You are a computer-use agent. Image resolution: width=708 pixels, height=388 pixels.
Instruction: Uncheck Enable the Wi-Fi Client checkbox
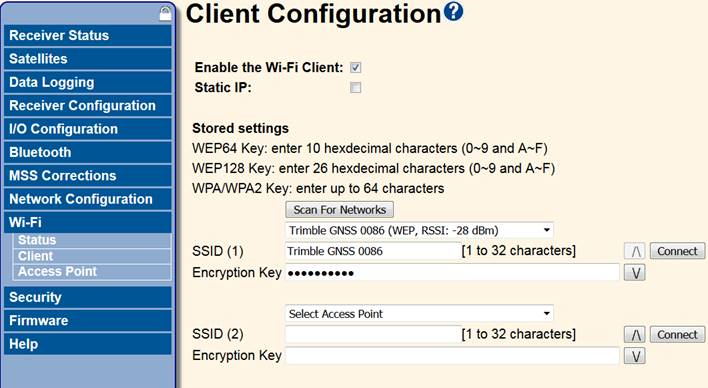[356, 68]
